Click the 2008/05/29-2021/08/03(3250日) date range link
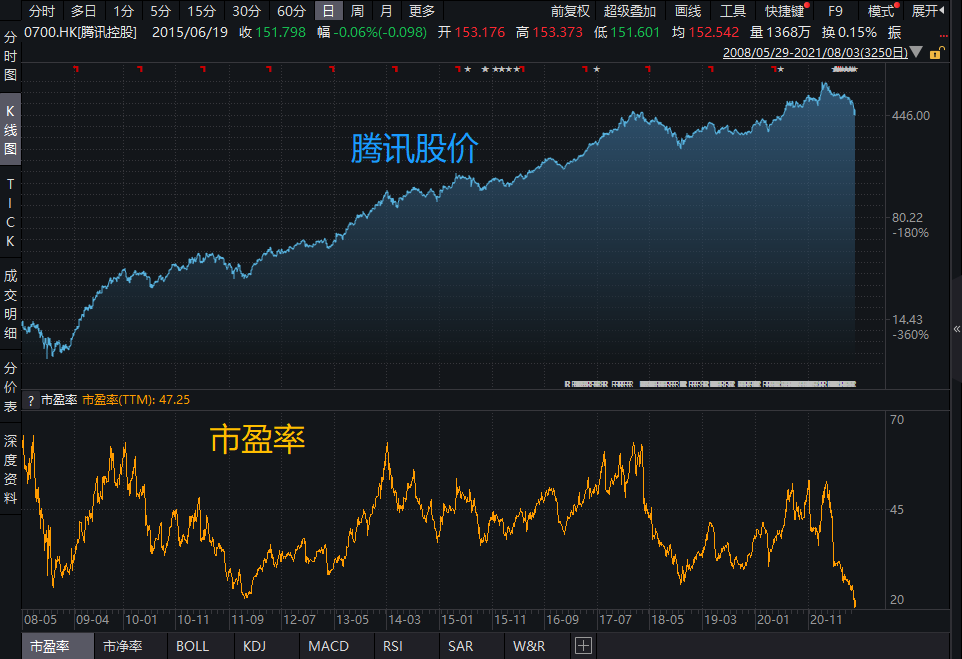962x659 pixels. point(815,53)
